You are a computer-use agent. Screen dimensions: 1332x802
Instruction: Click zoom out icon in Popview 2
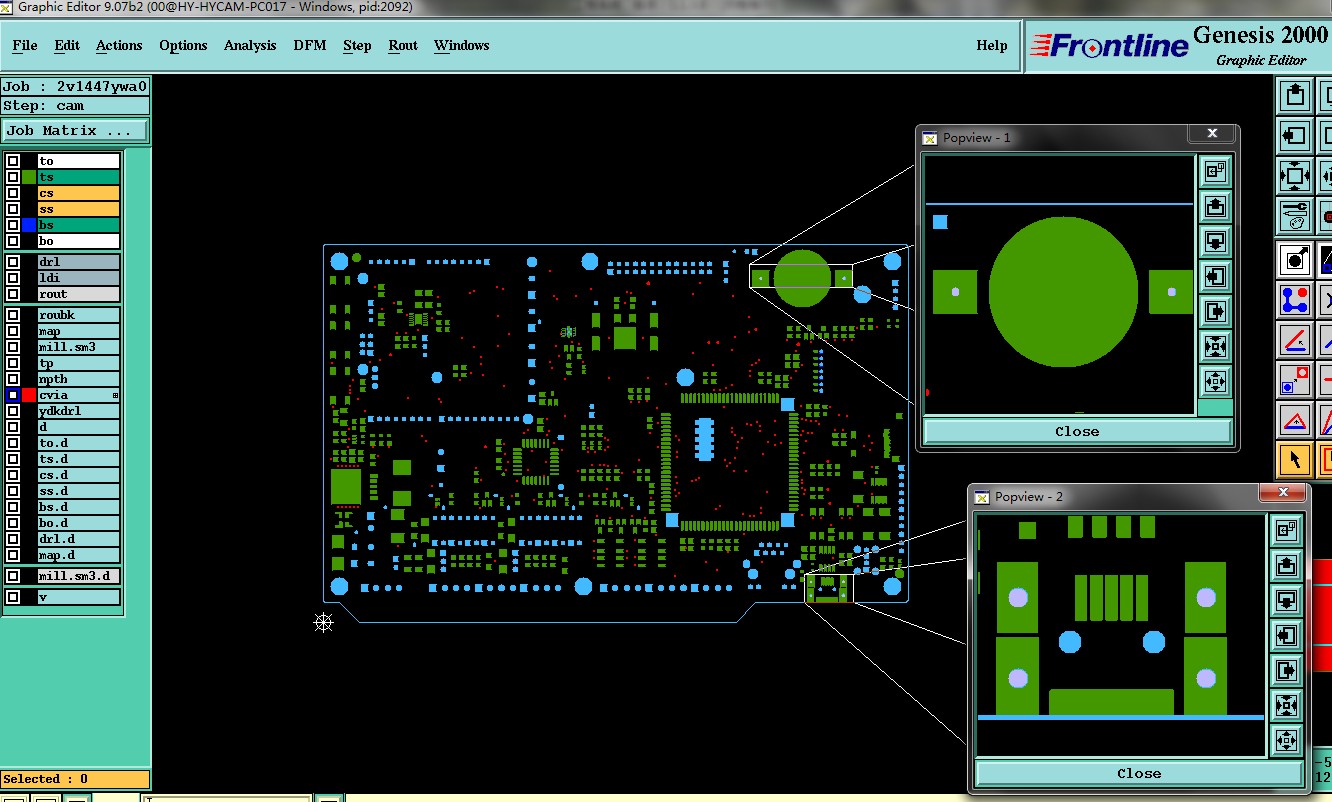coord(1286,740)
